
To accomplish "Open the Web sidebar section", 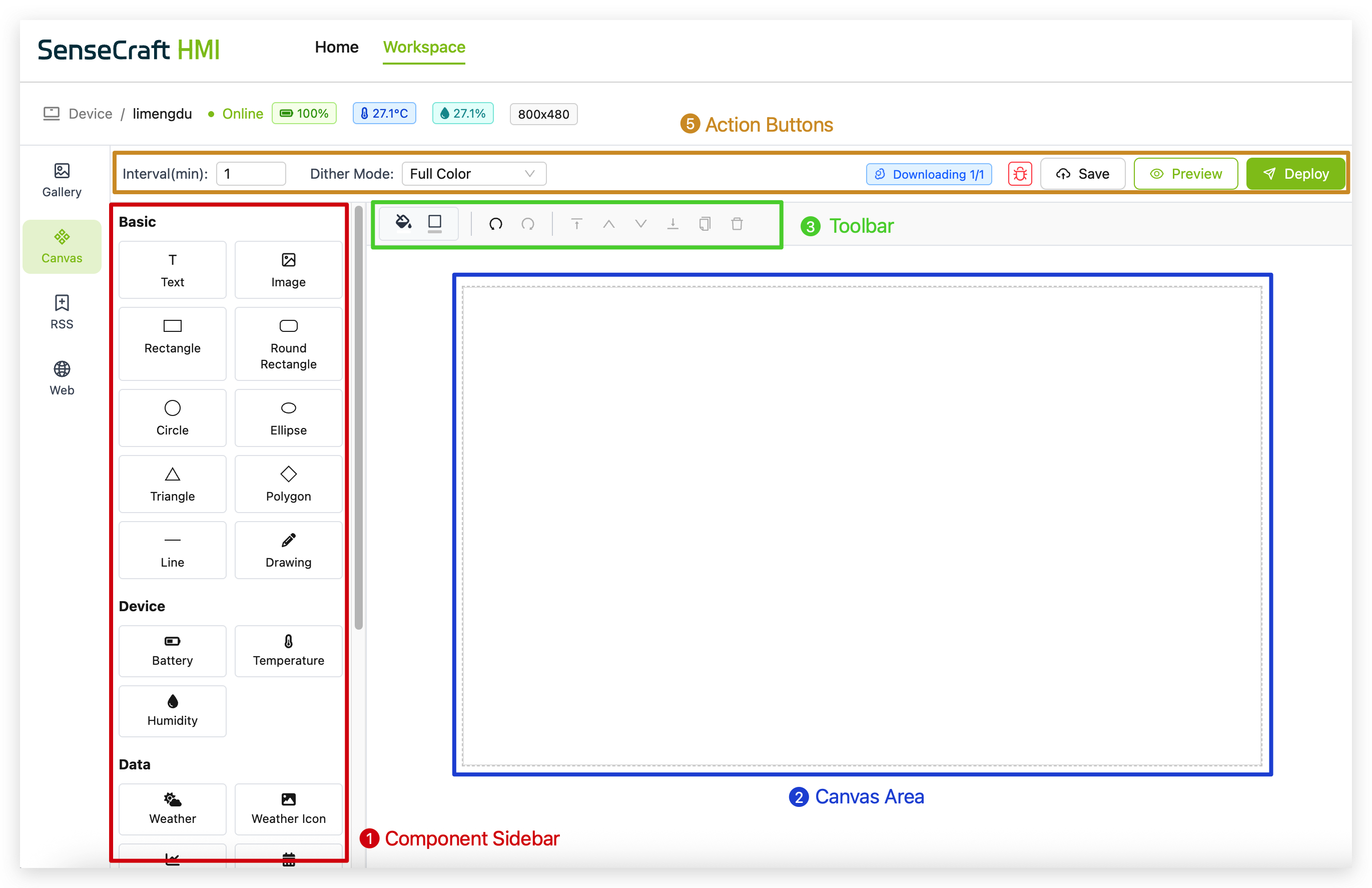I will pyautogui.click(x=62, y=378).
